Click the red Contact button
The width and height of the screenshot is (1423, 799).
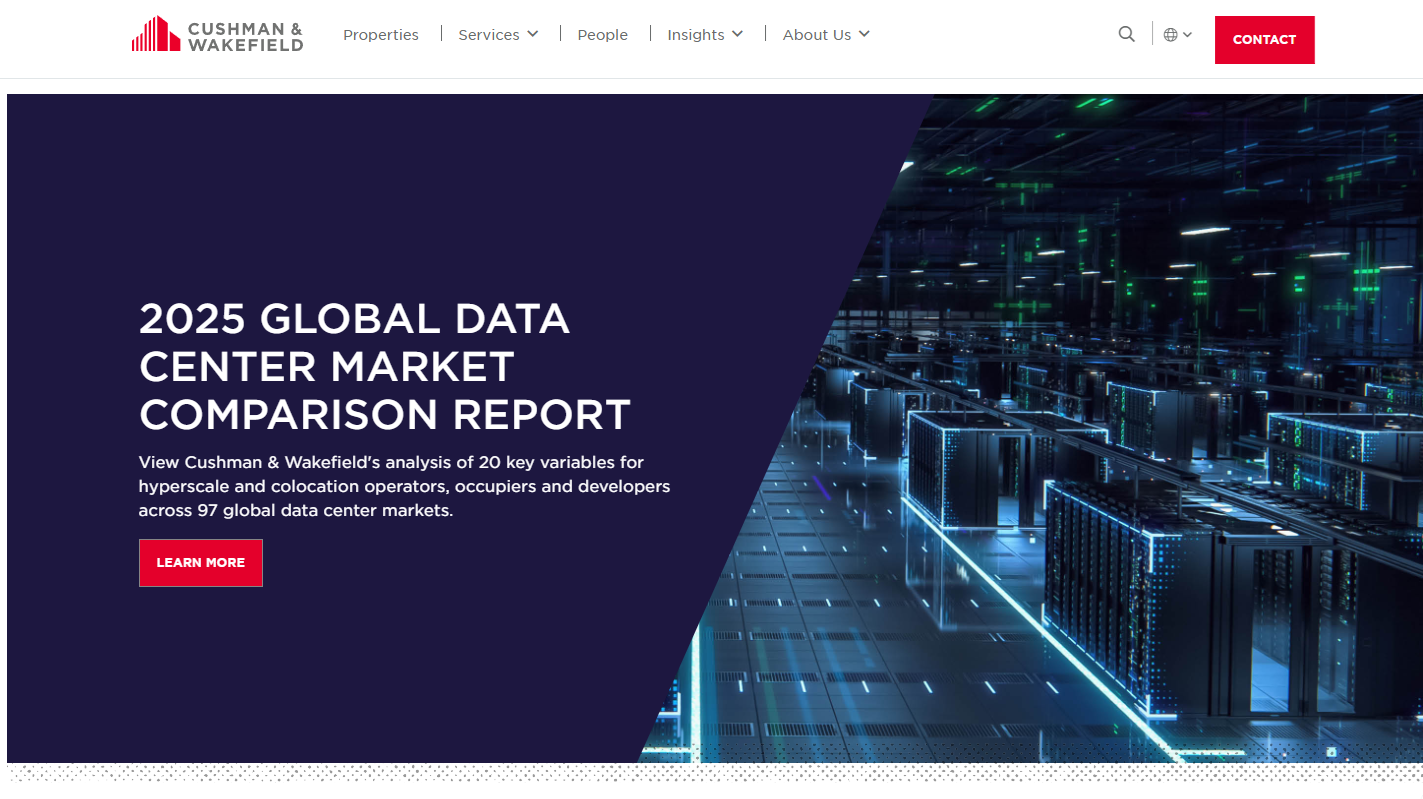(1265, 40)
